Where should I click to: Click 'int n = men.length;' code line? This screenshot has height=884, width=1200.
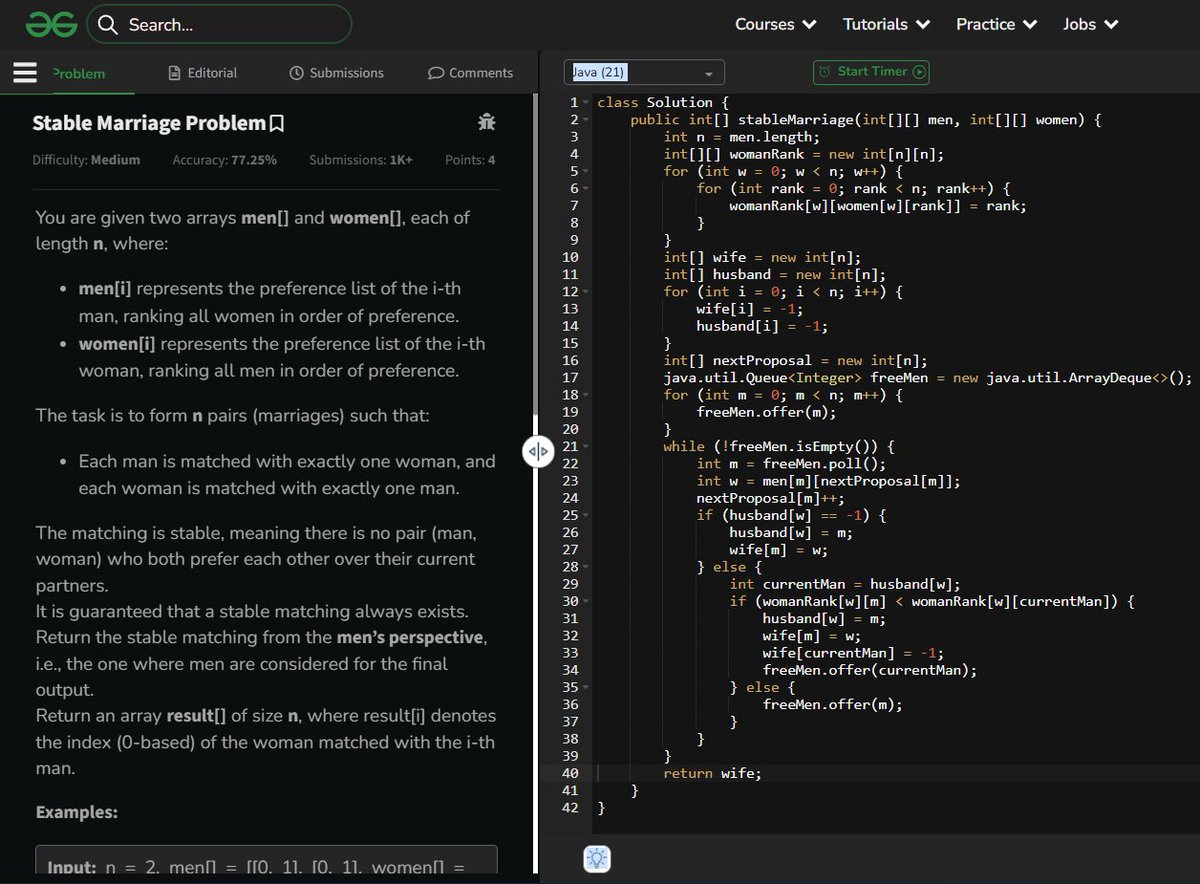point(742,137)
